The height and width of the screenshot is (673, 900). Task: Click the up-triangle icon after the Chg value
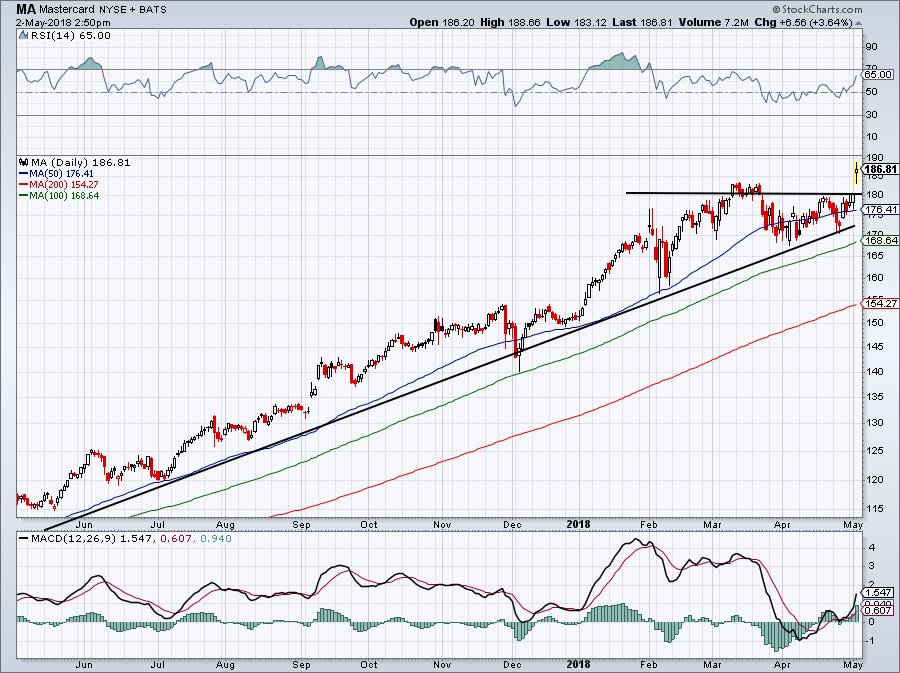tap(859, 23)
